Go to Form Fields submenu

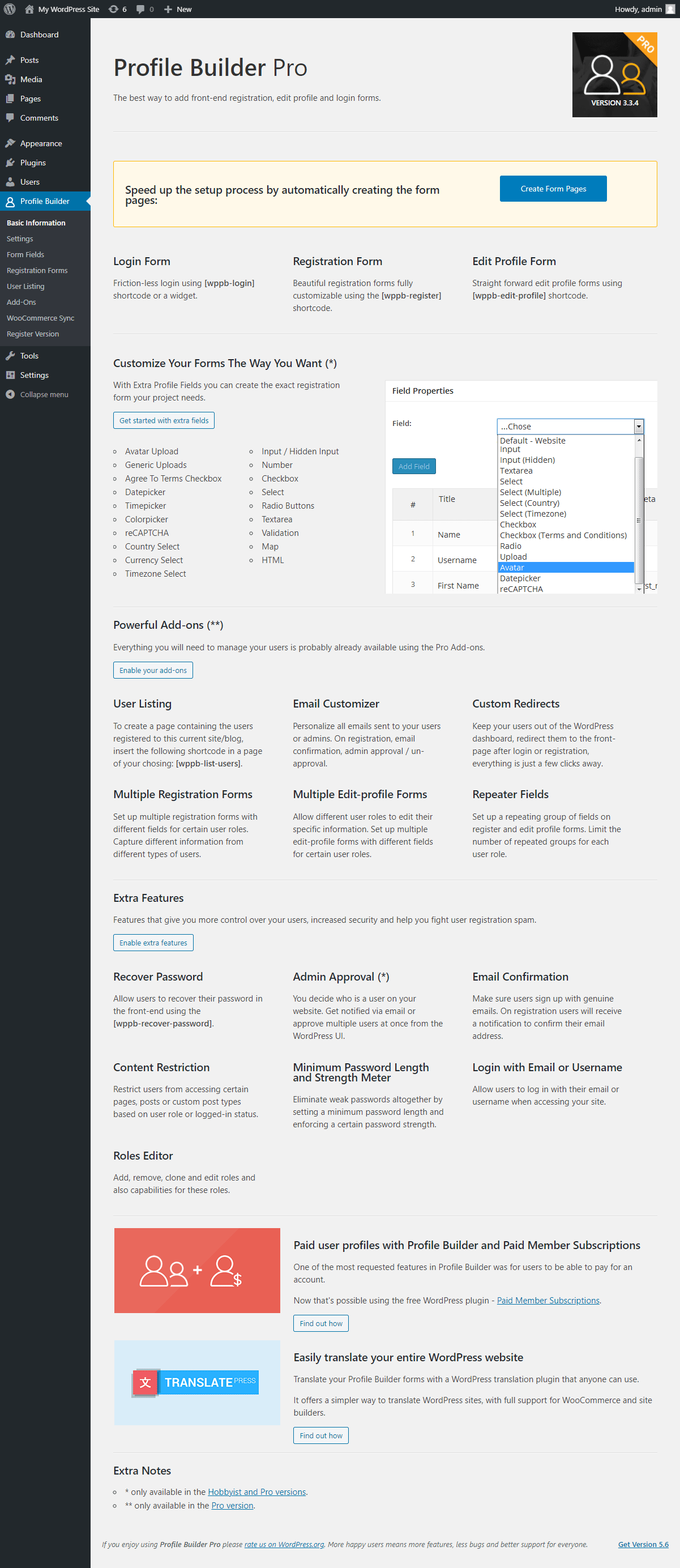pos(25,254)
